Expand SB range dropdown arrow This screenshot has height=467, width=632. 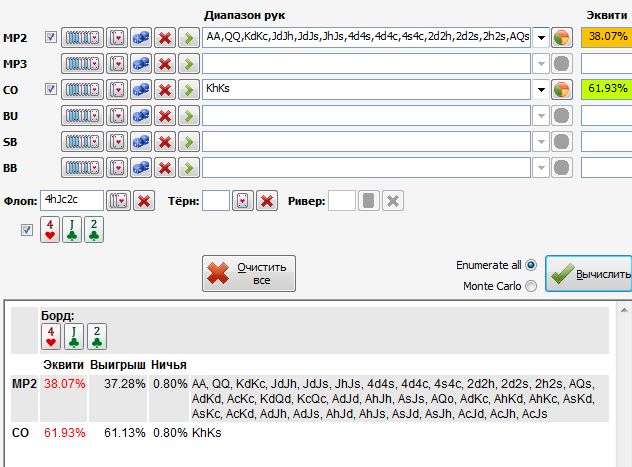(x=541, y=142)
